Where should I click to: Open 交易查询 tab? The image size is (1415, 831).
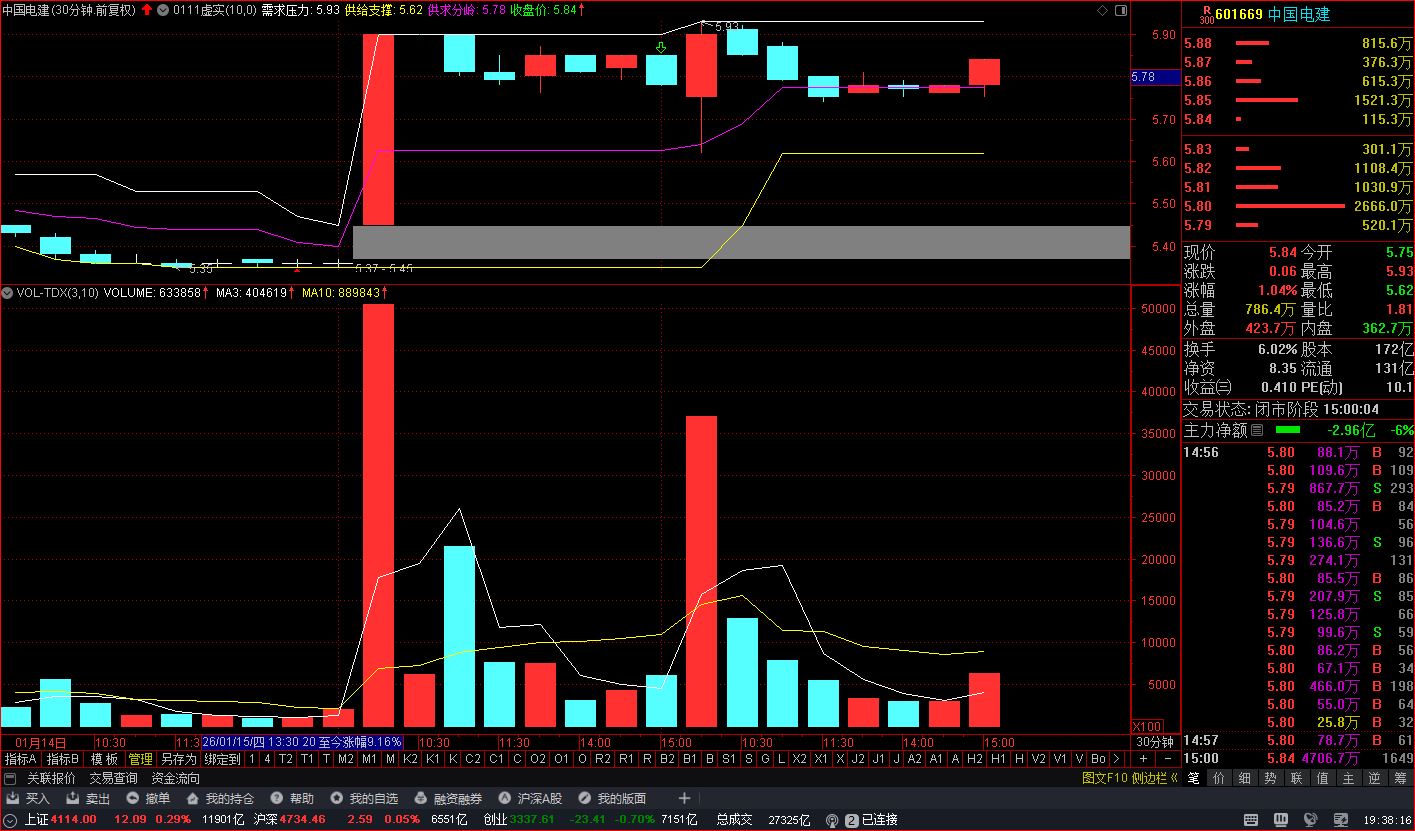tap(114, 778)
